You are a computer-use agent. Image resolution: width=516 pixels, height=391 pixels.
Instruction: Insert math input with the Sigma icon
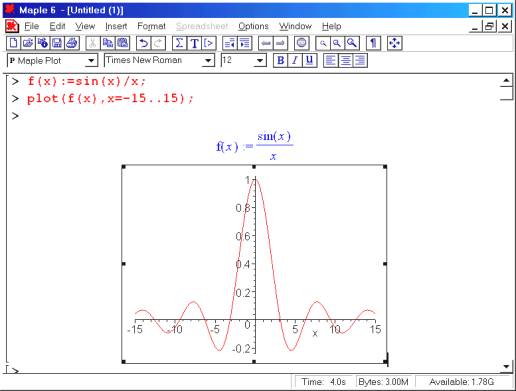(179, 43)
